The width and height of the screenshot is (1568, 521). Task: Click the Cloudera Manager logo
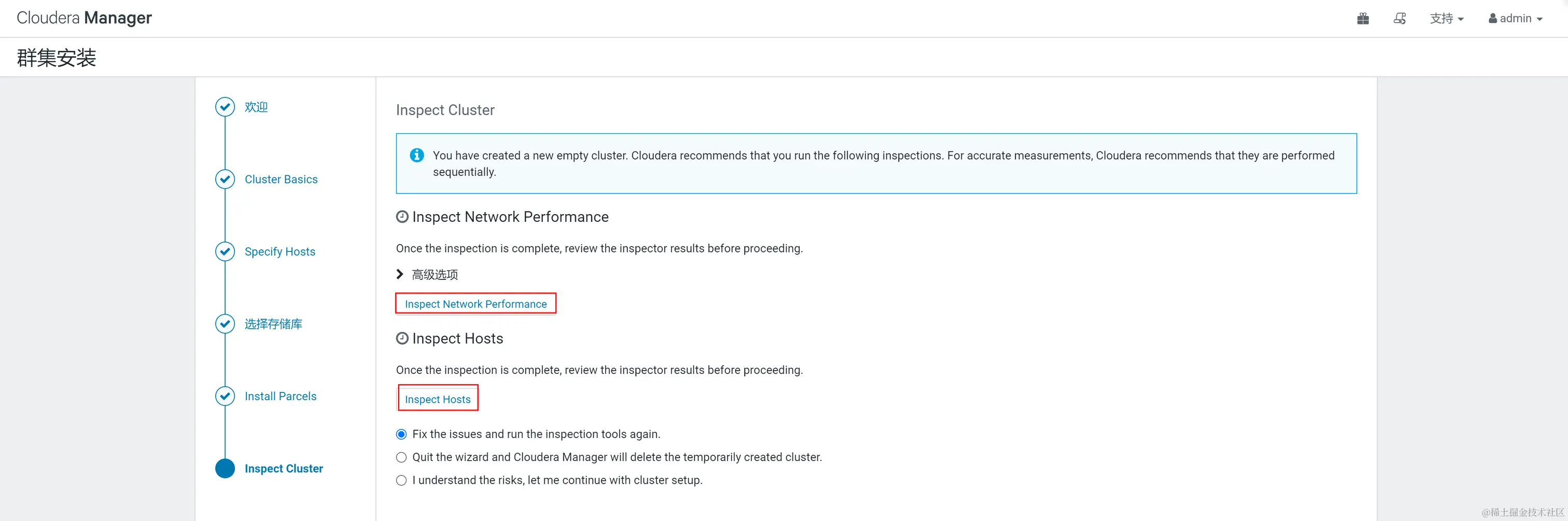click(84, 18)
